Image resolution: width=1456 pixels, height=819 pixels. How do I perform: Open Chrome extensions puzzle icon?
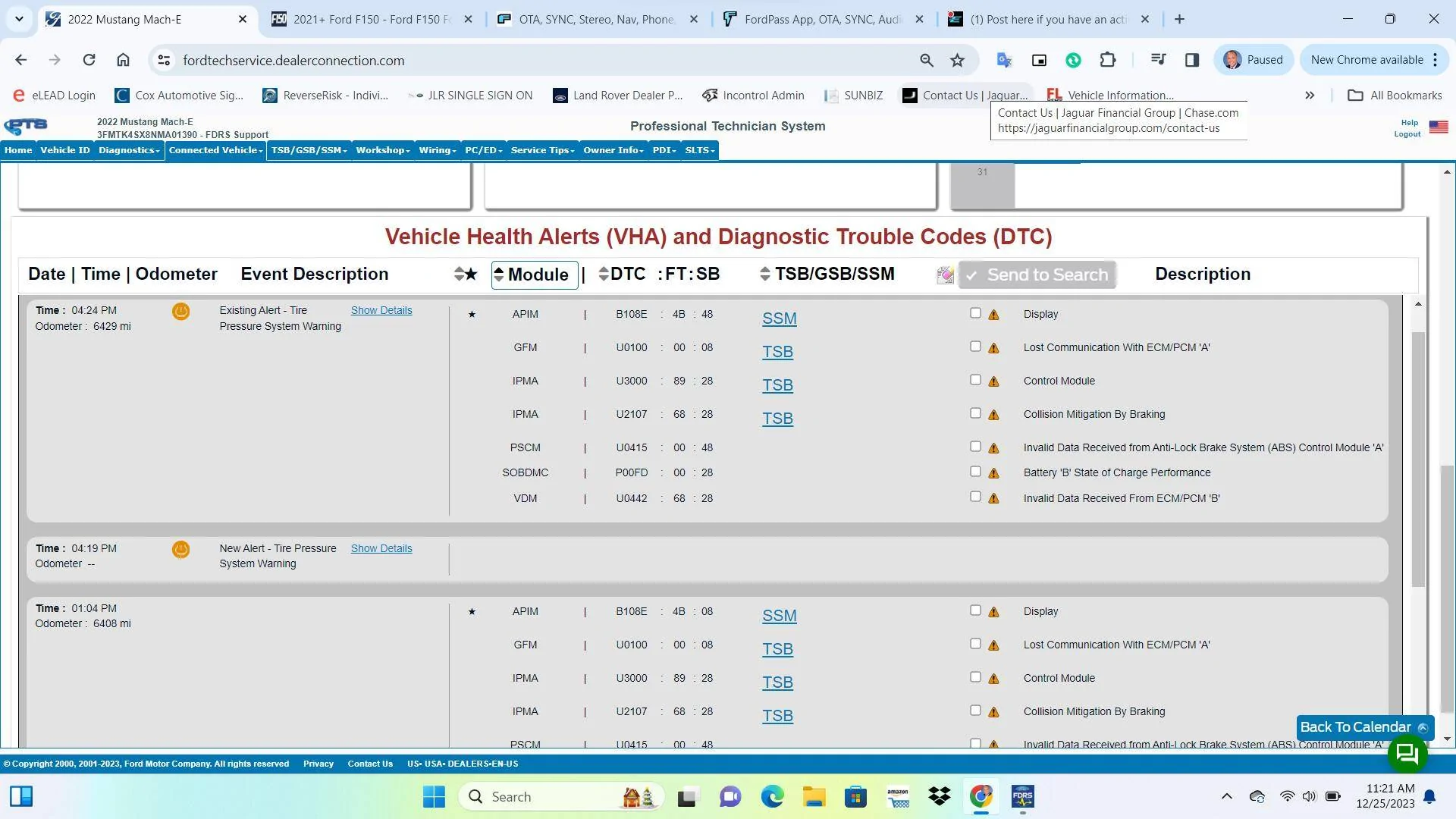click(1108, 60)
